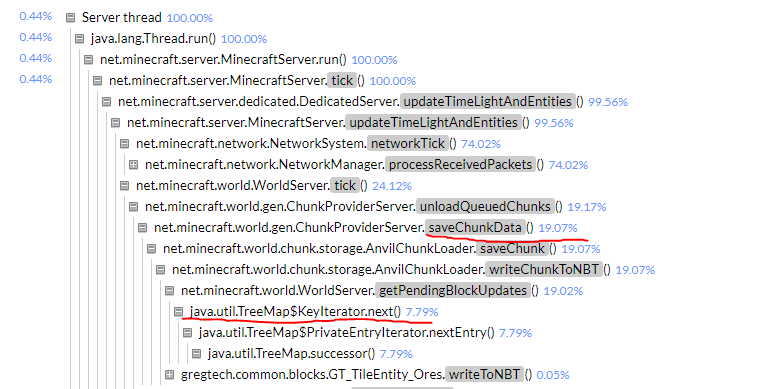Click DedicatedServer updateTimeLightAndEntities method name
This screenshot has width=769, height=389.
click(487, 102)
